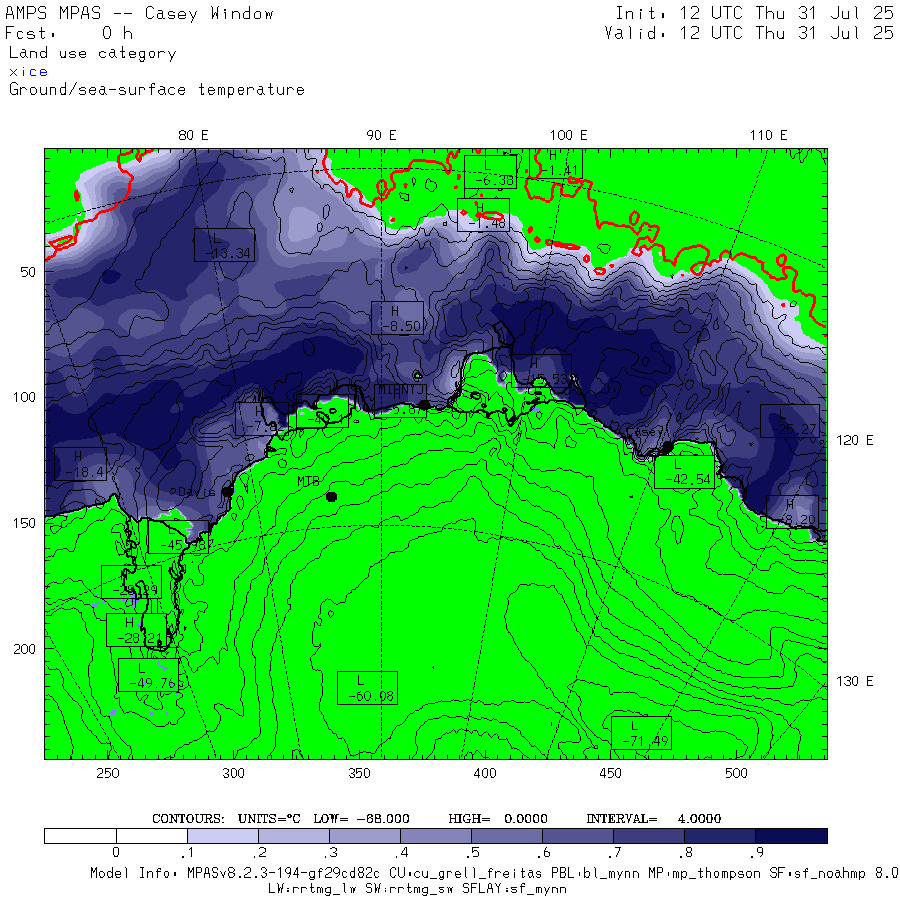Image resolution: width=900 pixels, height=900 pixels.
Task: Click the 'LW:rrtmg_lw SW:rrtmg_sw' text line
Action: [x=417, y=889]
